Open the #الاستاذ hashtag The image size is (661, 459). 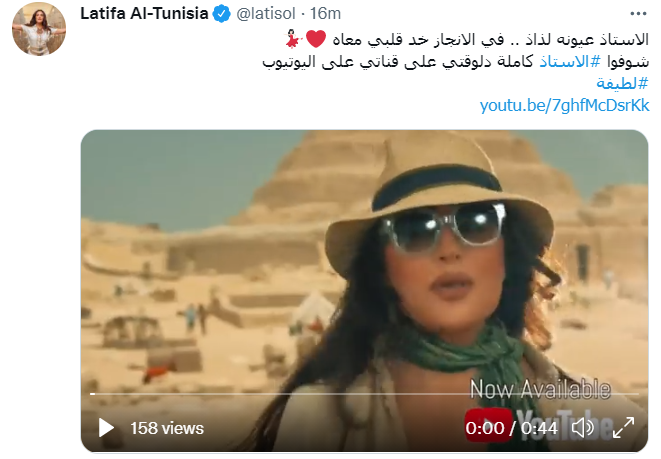coord(570,62)
